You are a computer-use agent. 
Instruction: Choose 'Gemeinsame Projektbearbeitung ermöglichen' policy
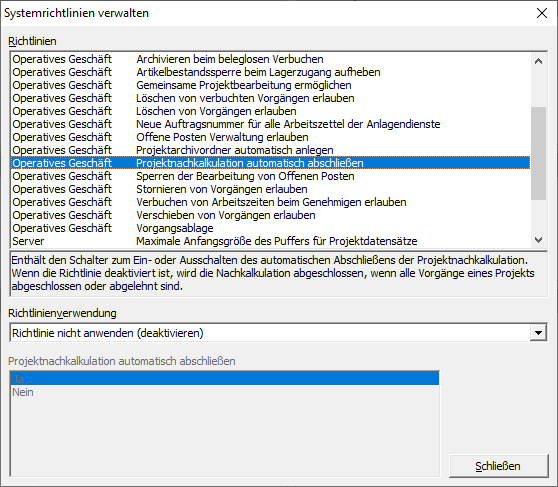270,85
